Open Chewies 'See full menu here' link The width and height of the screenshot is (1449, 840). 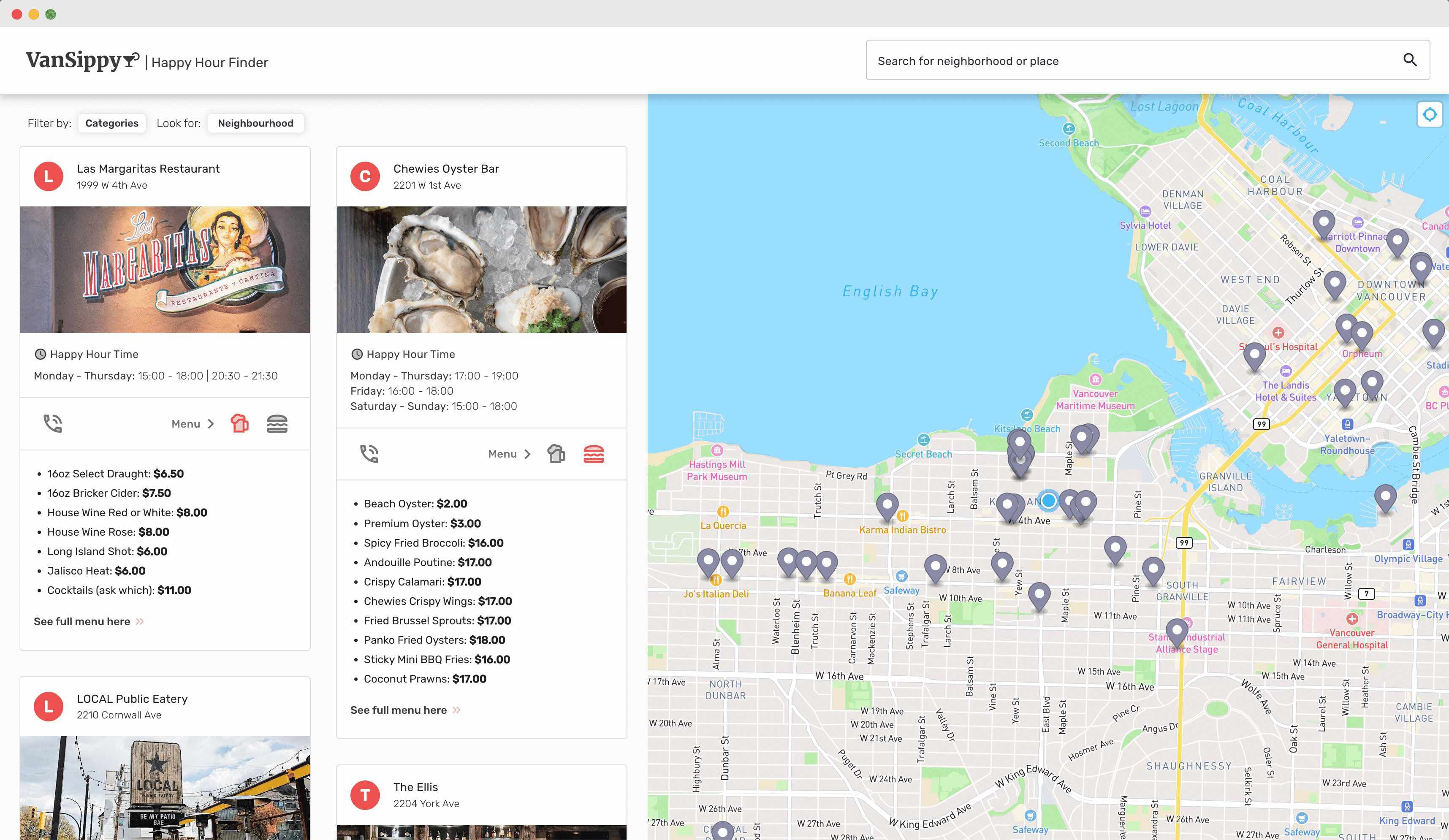pos(405,710)
